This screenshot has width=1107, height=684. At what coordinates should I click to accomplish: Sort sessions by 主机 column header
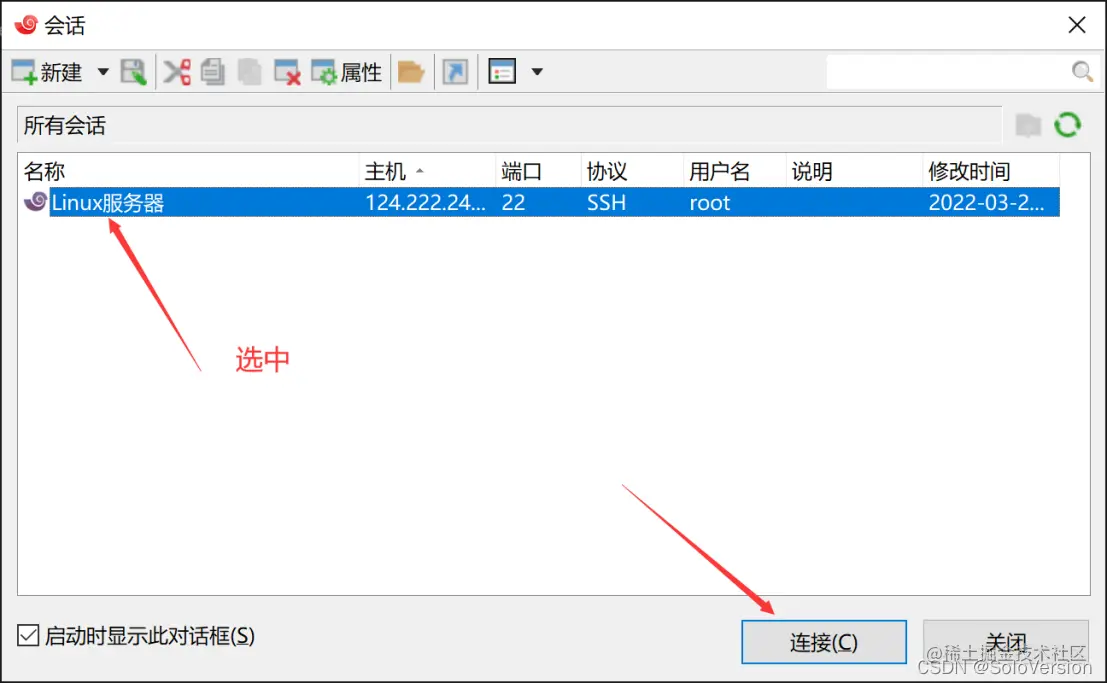[x=388, y=170]
